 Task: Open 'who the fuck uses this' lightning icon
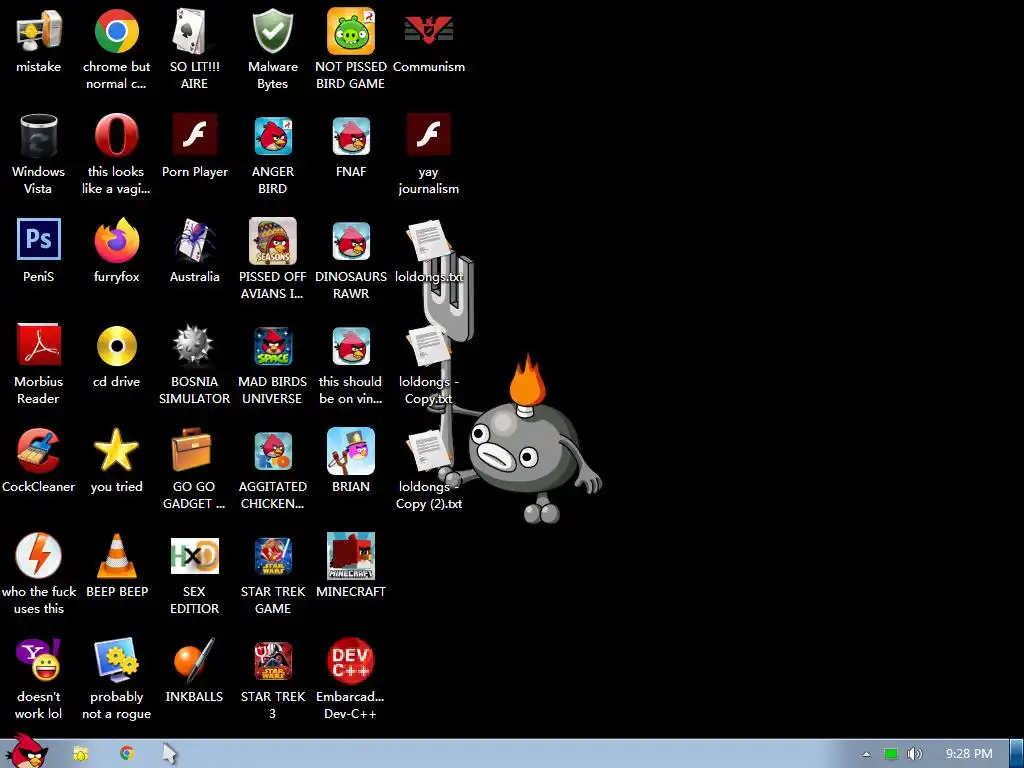point(39,555)
